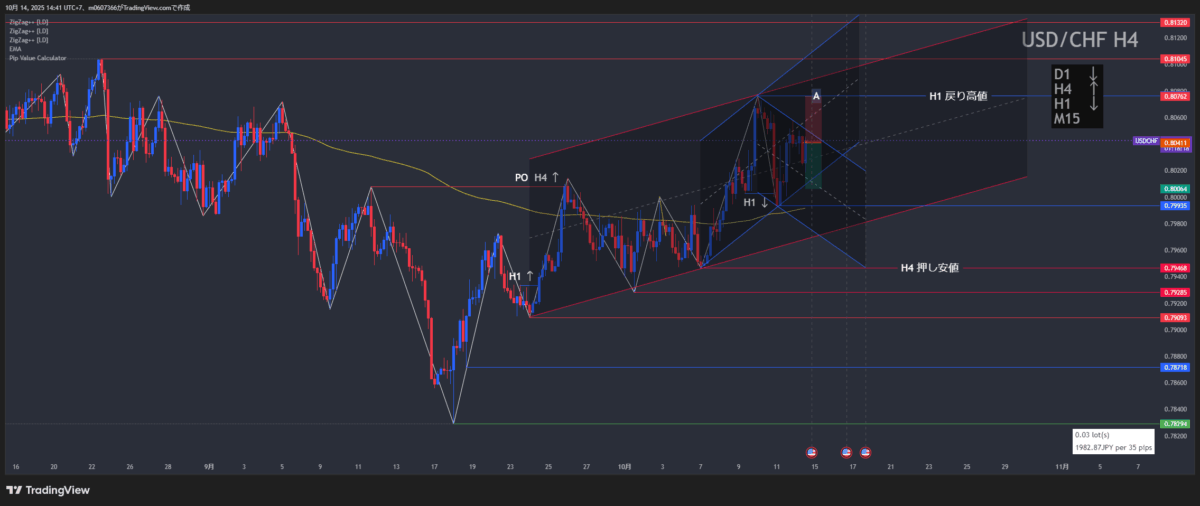Screen dimensions: 1200x506
Task: Click the PO H4 up-arrow annotation
Action: 537,177
